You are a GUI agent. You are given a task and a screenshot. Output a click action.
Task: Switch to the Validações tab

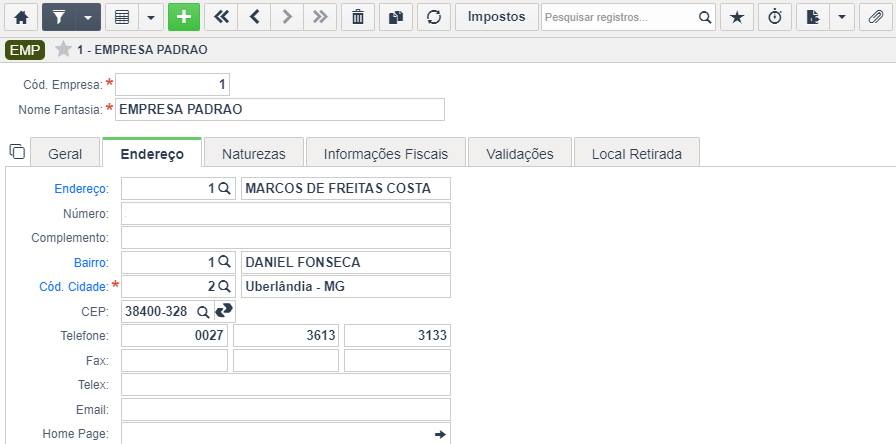pos(520,154)
